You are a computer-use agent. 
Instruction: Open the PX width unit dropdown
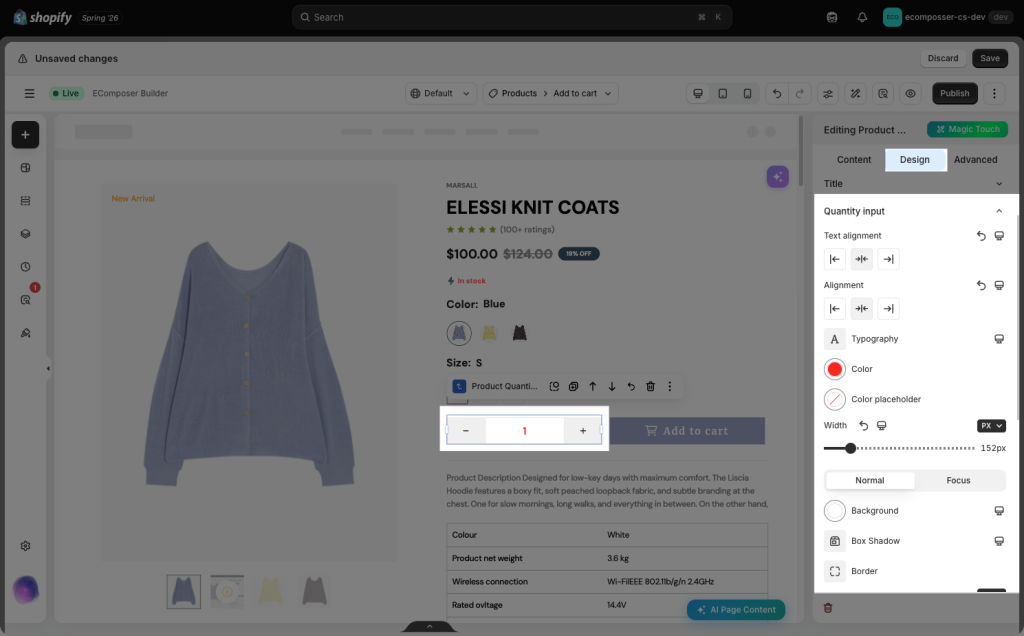coord(991,426)
